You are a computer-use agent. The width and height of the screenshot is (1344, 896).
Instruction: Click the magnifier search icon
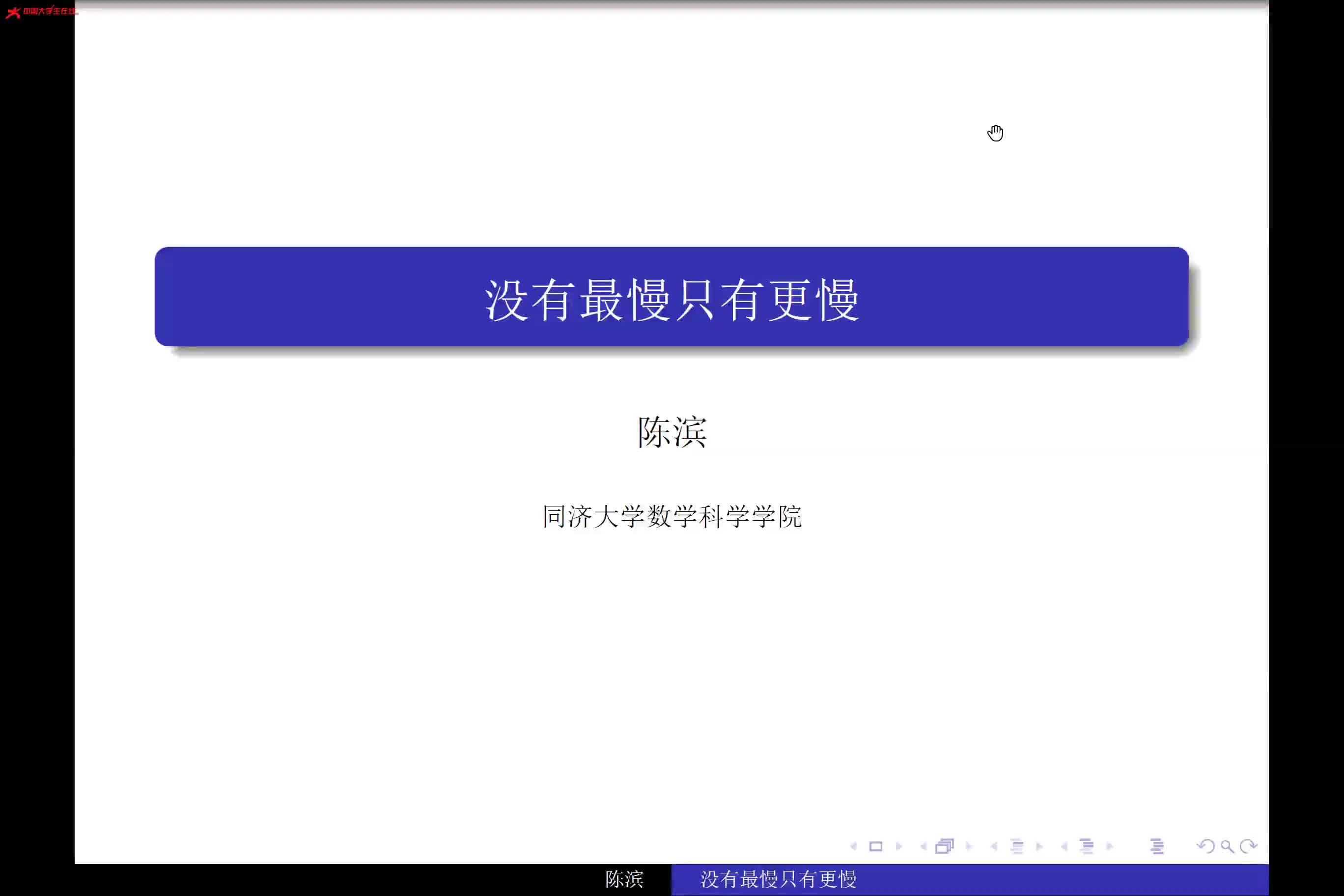pyautogui.click(x=1227, y=846)
